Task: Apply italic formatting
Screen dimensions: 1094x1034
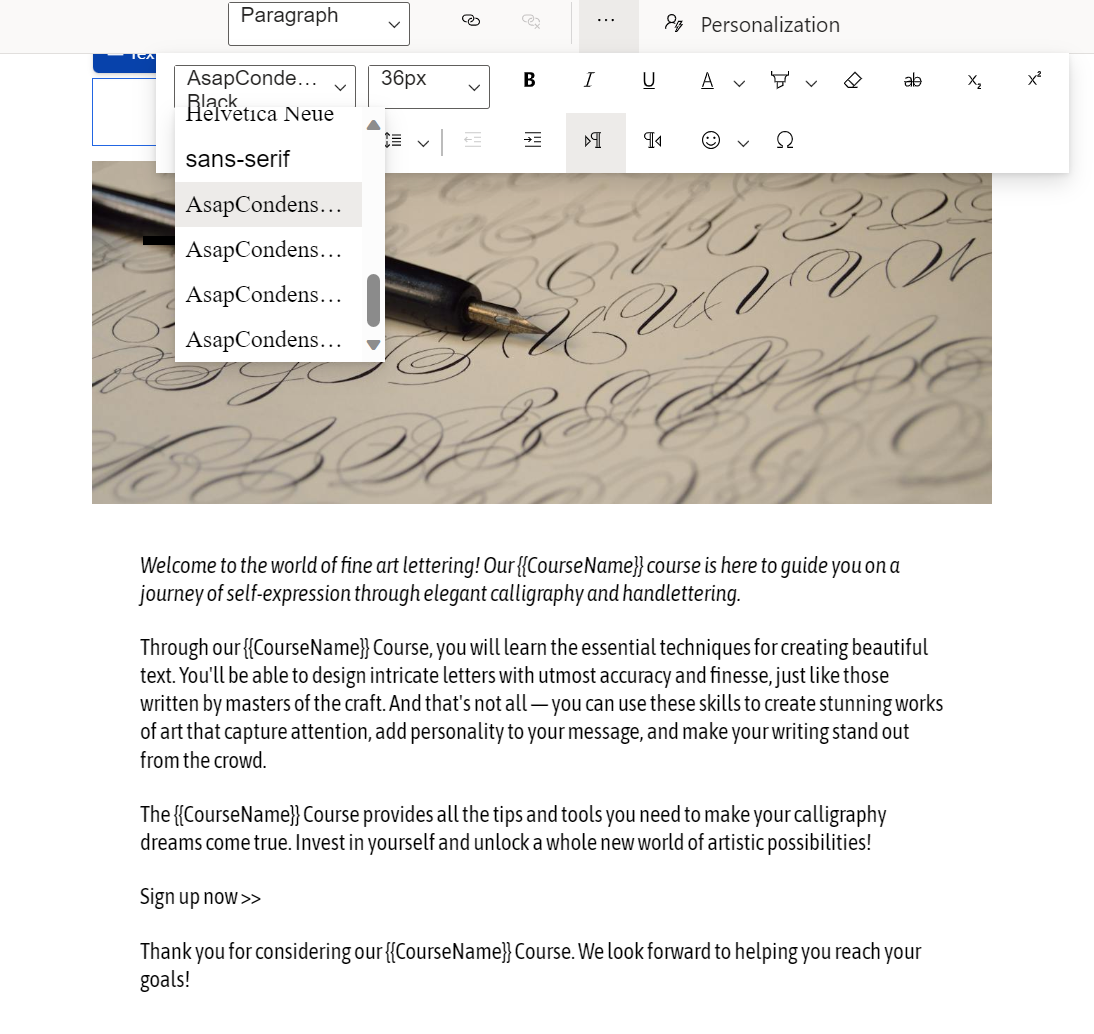Action: point(589,80)
